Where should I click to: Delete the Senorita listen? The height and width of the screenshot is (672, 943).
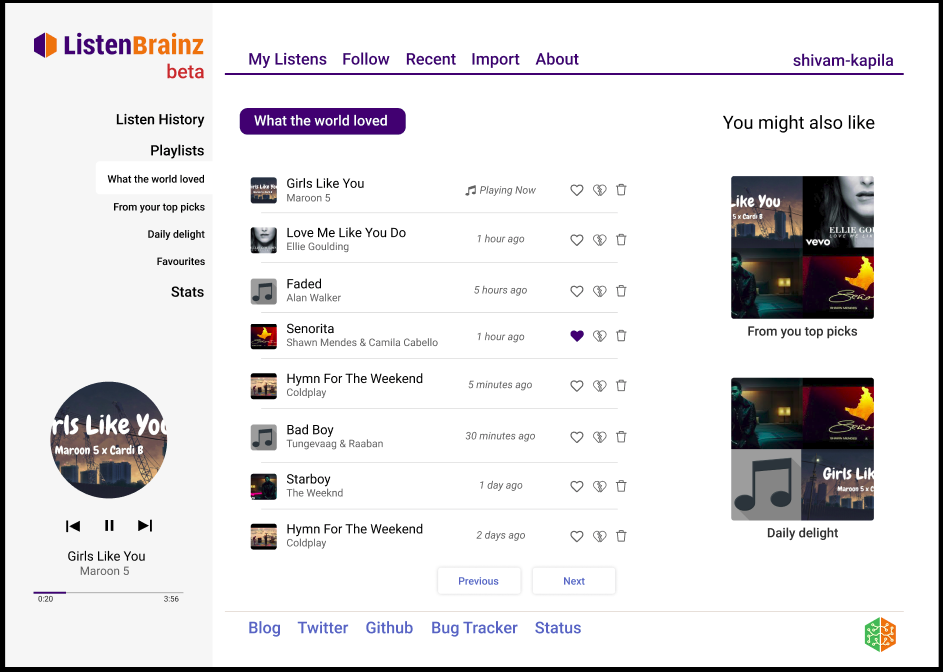pos(621,336)
